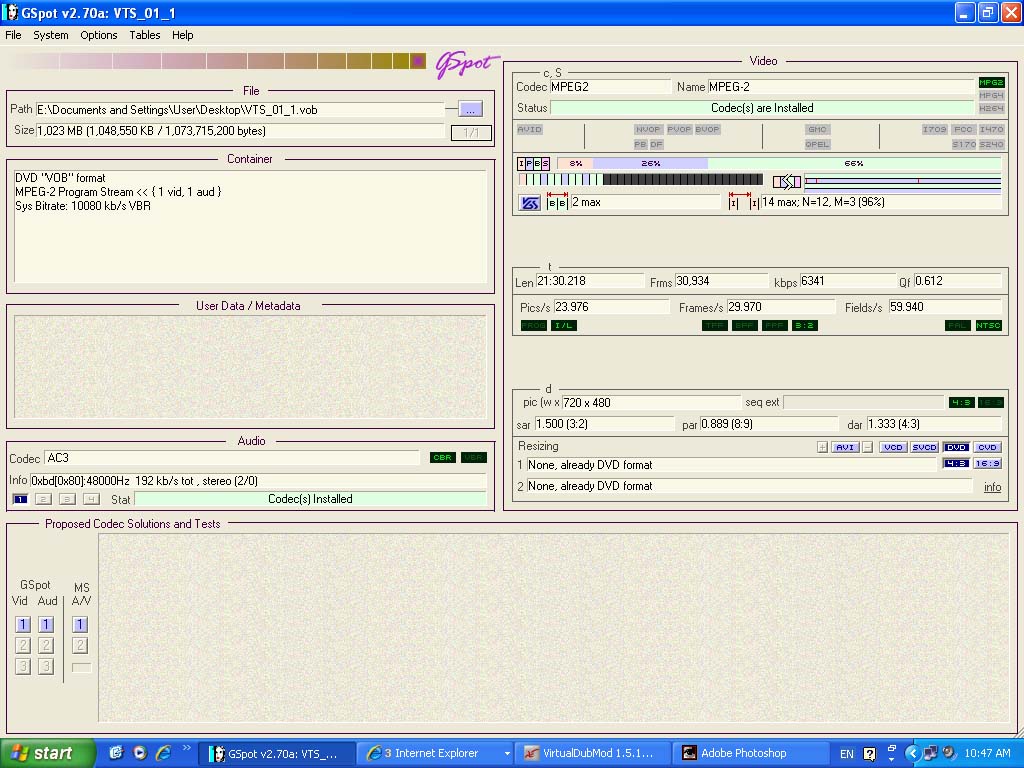Select audio track 1 button
Image resolution: width=1024 pixels, height=768 pixels.
coord(20,499)
